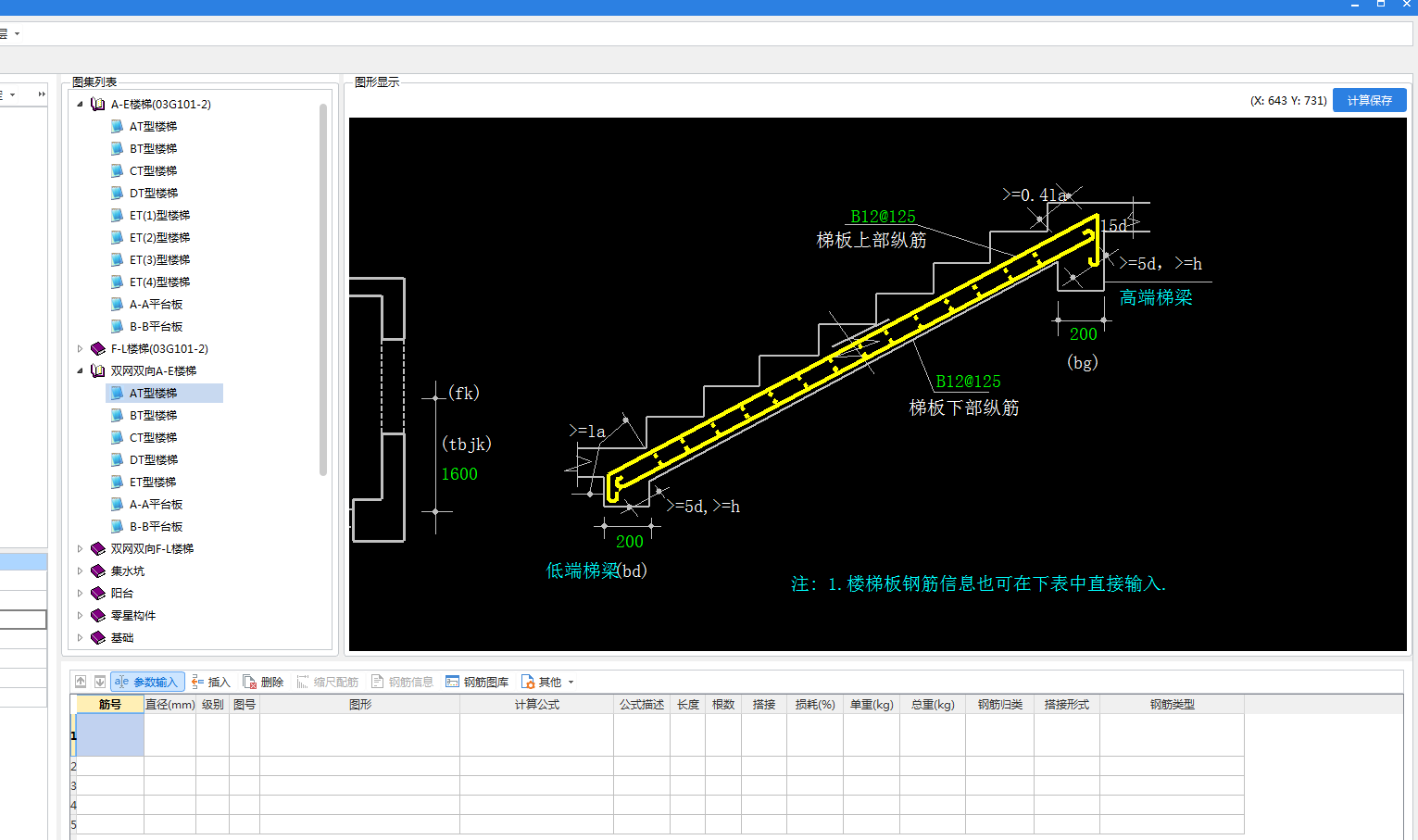Select B-B平台板 under A-E楼梯(03G101-2)
Screen dimensions: 1418x840
tap(156, 327)
